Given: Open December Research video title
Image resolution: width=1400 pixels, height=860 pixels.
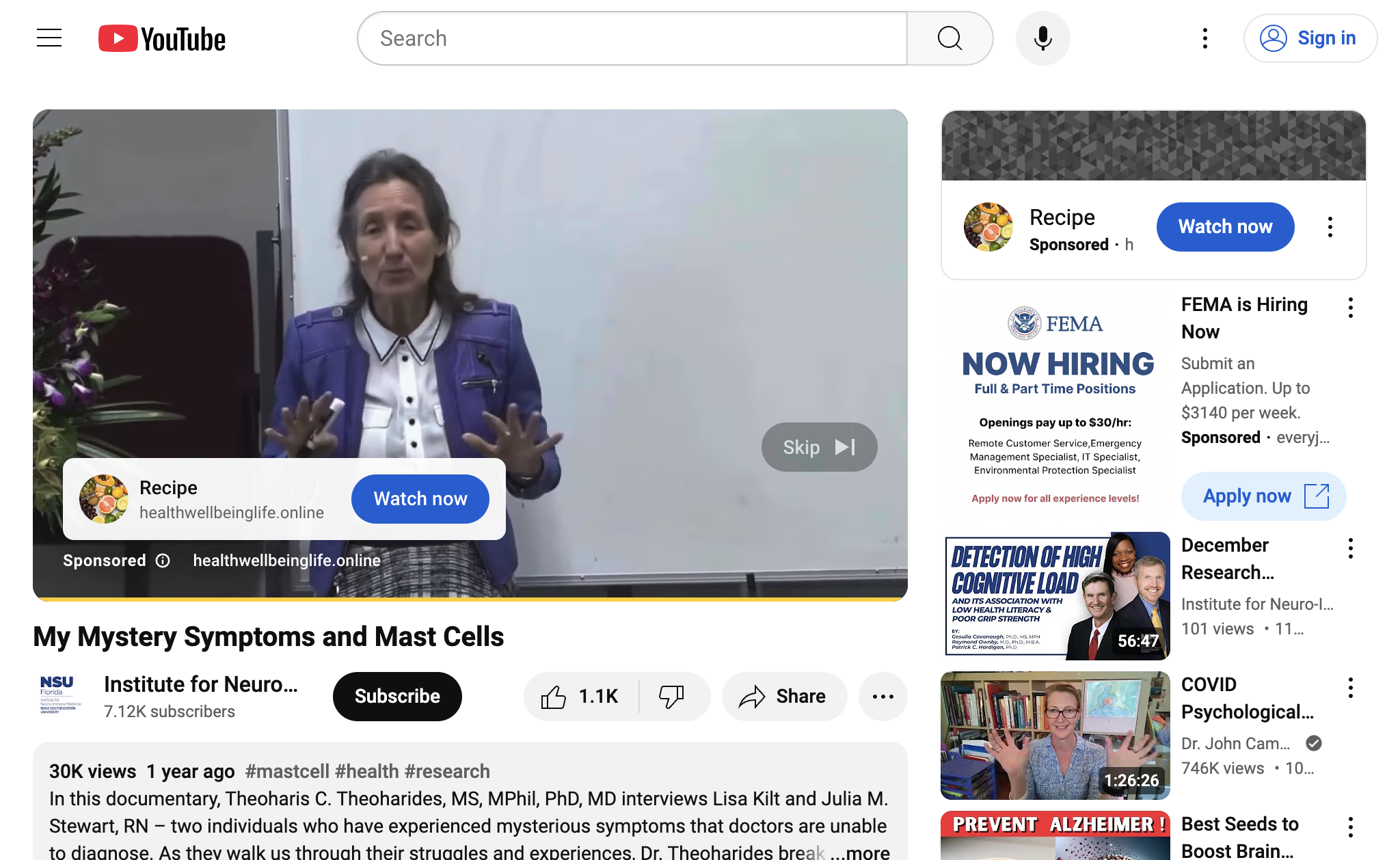Looking at the screenshot, I should 1228,559.
